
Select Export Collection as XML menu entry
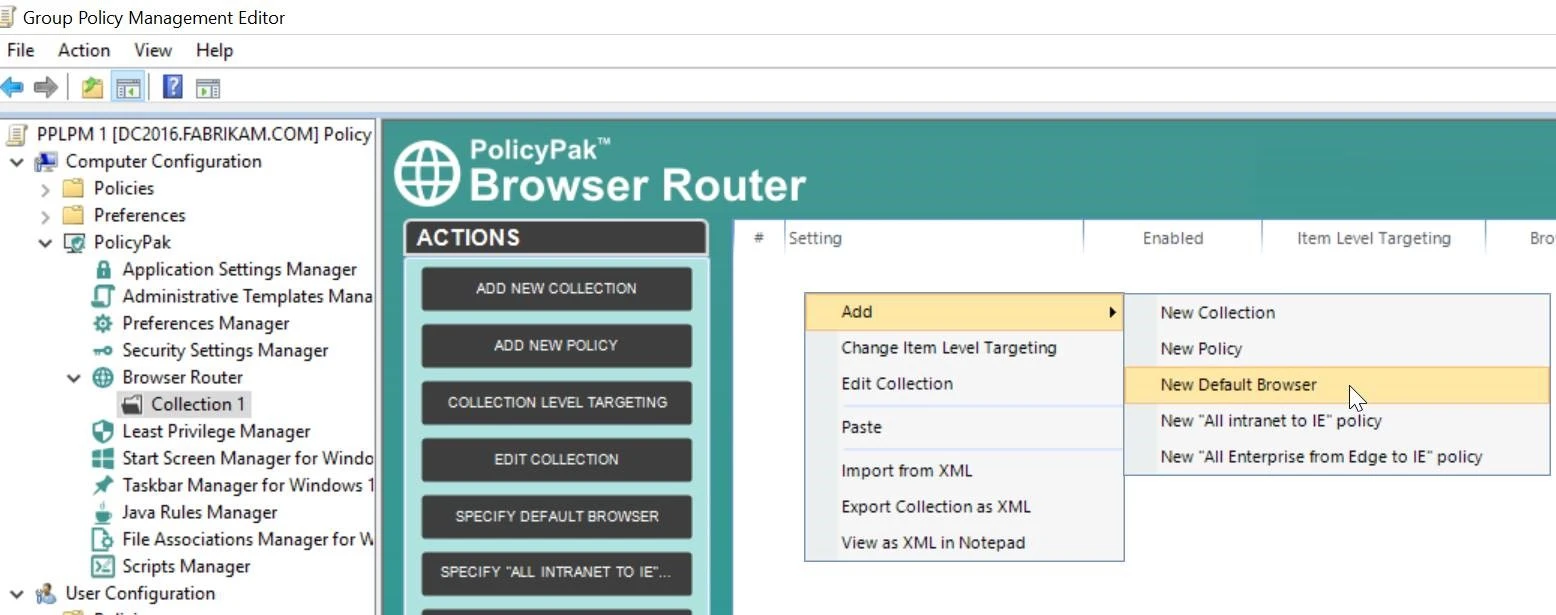tap(935, 507)
